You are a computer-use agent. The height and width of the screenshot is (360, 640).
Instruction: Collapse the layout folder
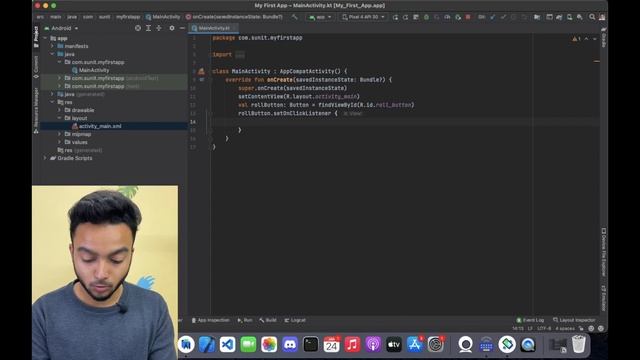[x=60, y=118]
